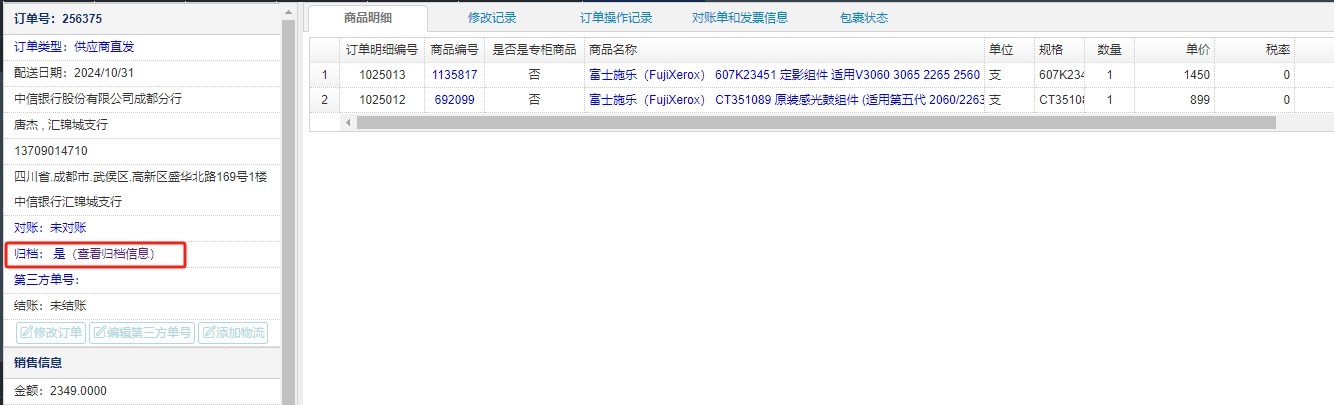This screenshot has height=405, width=1334.
Task: Open the 对账单和发票信息 tab
Action: tap(740, 18)
